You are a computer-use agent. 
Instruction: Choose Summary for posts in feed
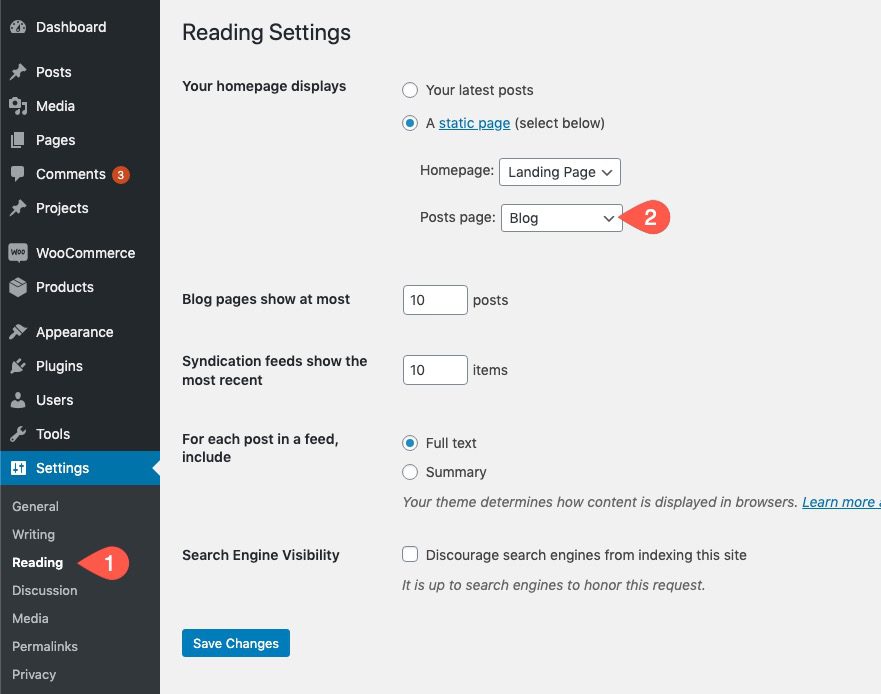410,472
